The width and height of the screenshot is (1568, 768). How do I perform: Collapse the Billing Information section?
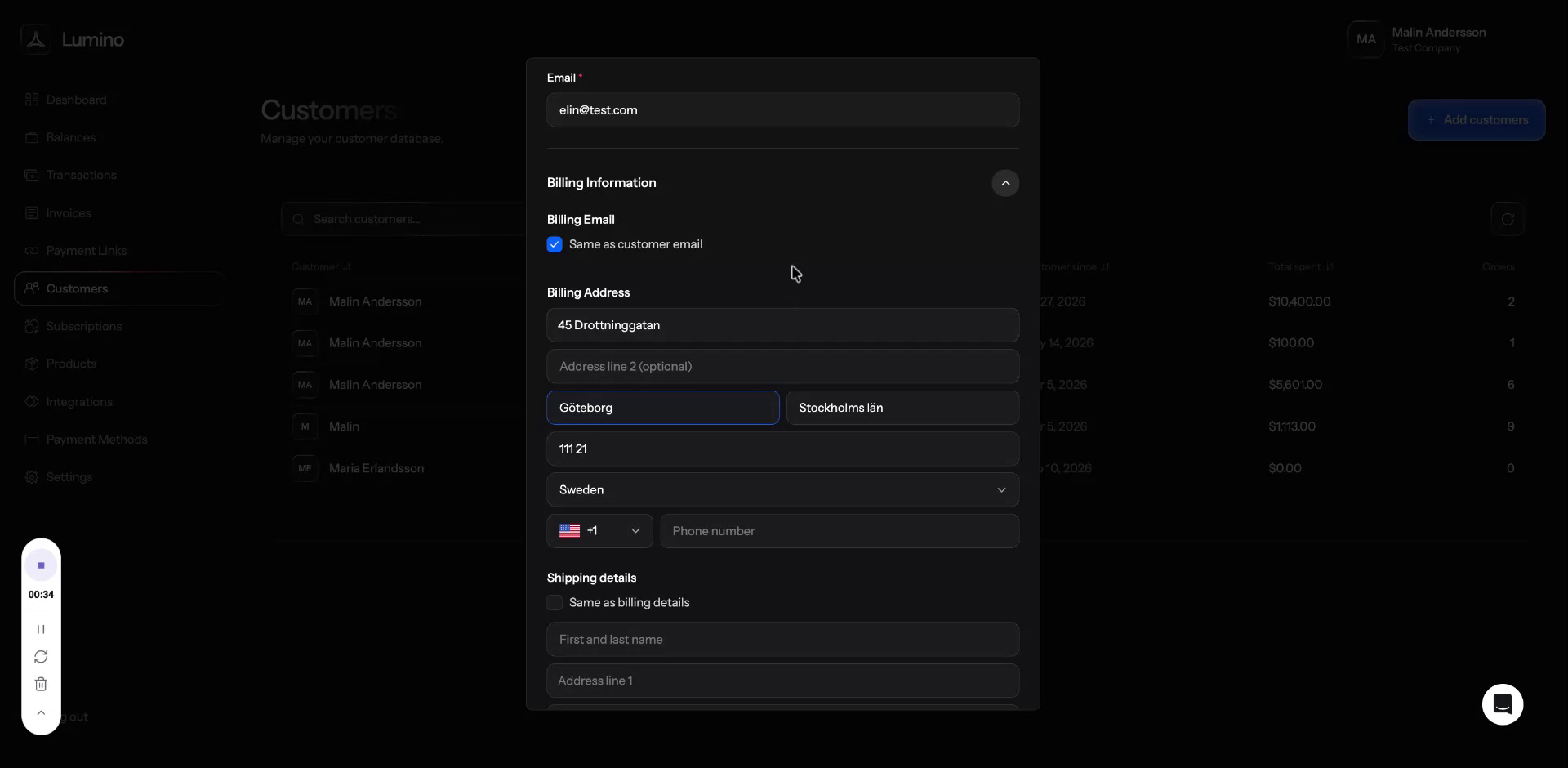point(1005,183)
